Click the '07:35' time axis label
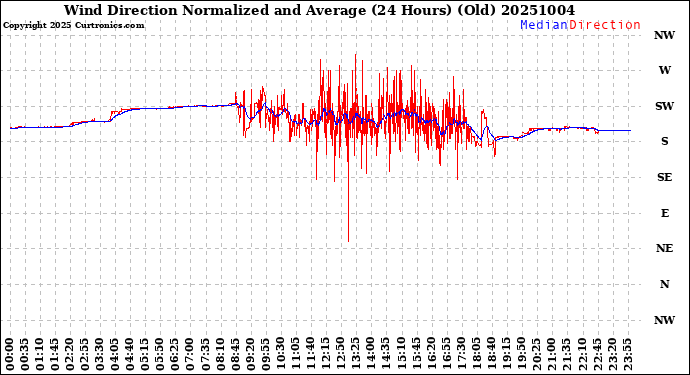The height and width of the screenshot is (375, 690). click(205, 355)
